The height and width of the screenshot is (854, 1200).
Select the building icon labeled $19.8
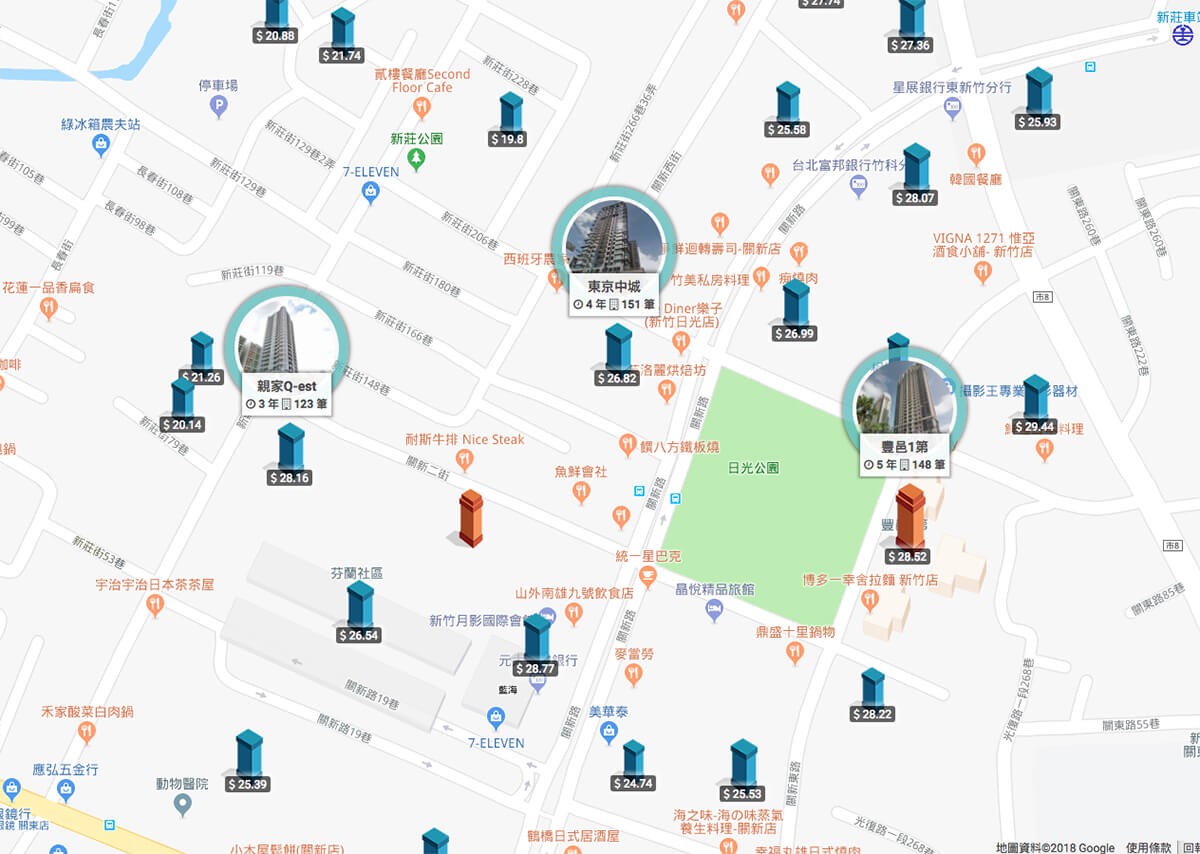pyautogui.click(x=509, y=120)
